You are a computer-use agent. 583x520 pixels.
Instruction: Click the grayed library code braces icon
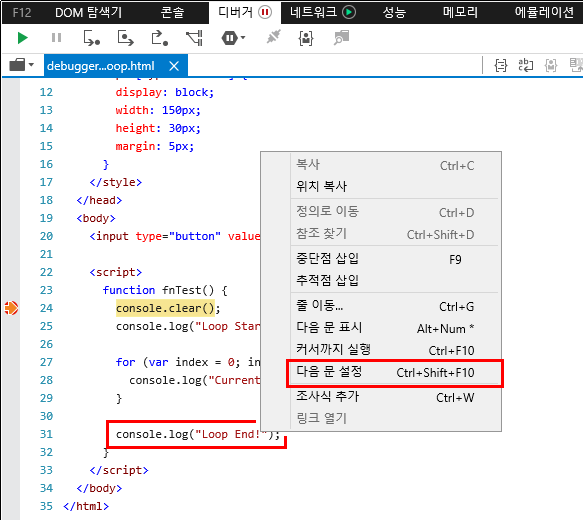(551, 66)
